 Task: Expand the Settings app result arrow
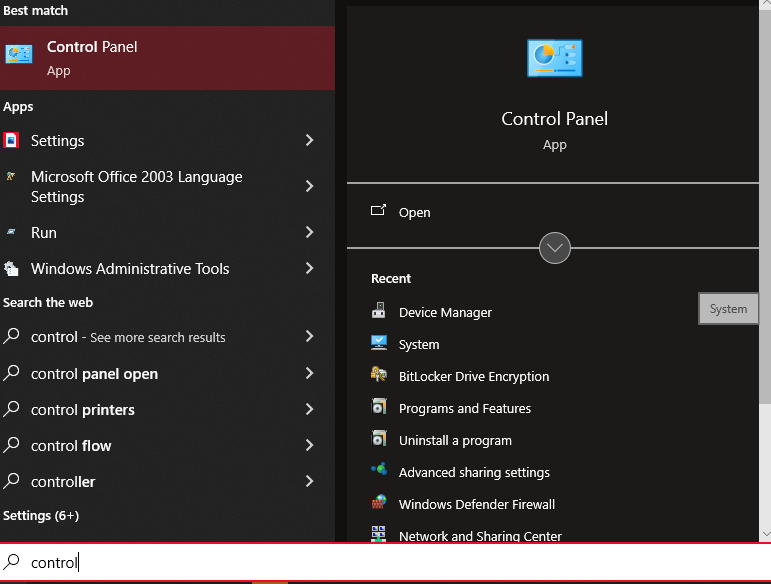(x=309, y=140)
